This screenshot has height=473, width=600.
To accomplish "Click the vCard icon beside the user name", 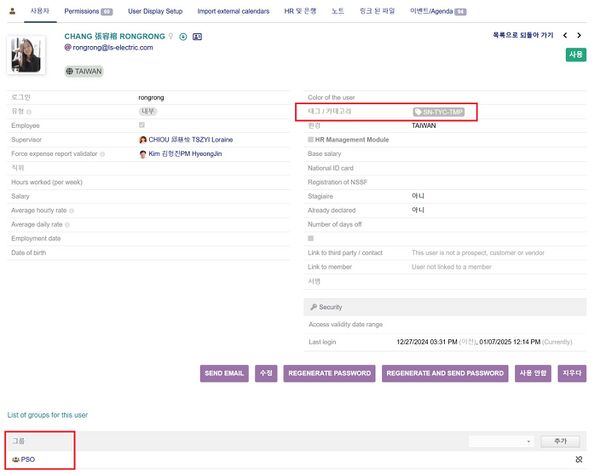I will (x=197, y=36).
